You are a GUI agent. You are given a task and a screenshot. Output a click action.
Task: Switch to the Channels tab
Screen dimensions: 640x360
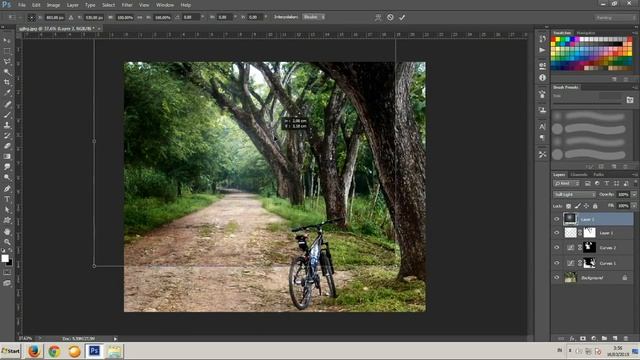tap(578, 175)
